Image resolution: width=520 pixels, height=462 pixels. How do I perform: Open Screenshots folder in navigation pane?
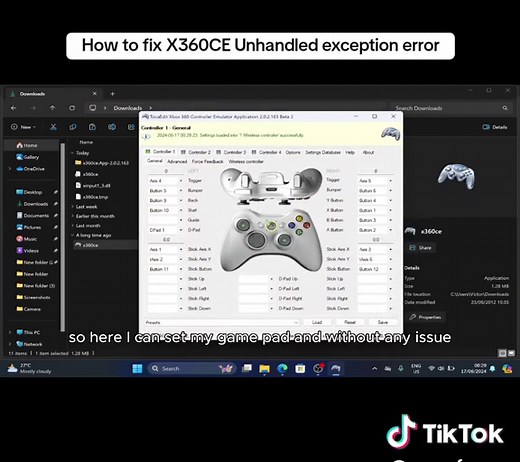(33, 297)
